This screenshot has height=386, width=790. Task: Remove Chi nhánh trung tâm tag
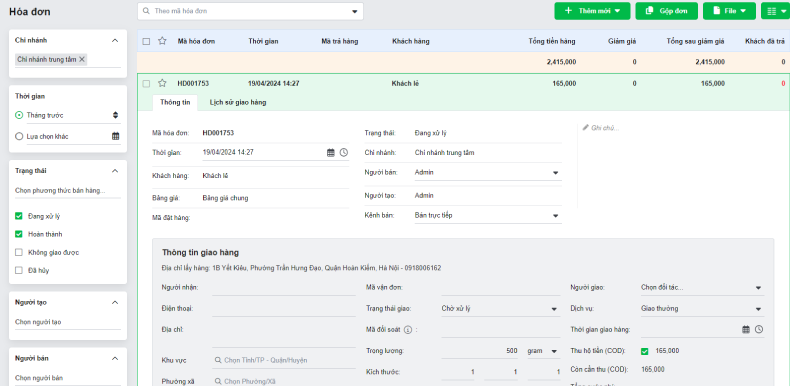point(82,59)
